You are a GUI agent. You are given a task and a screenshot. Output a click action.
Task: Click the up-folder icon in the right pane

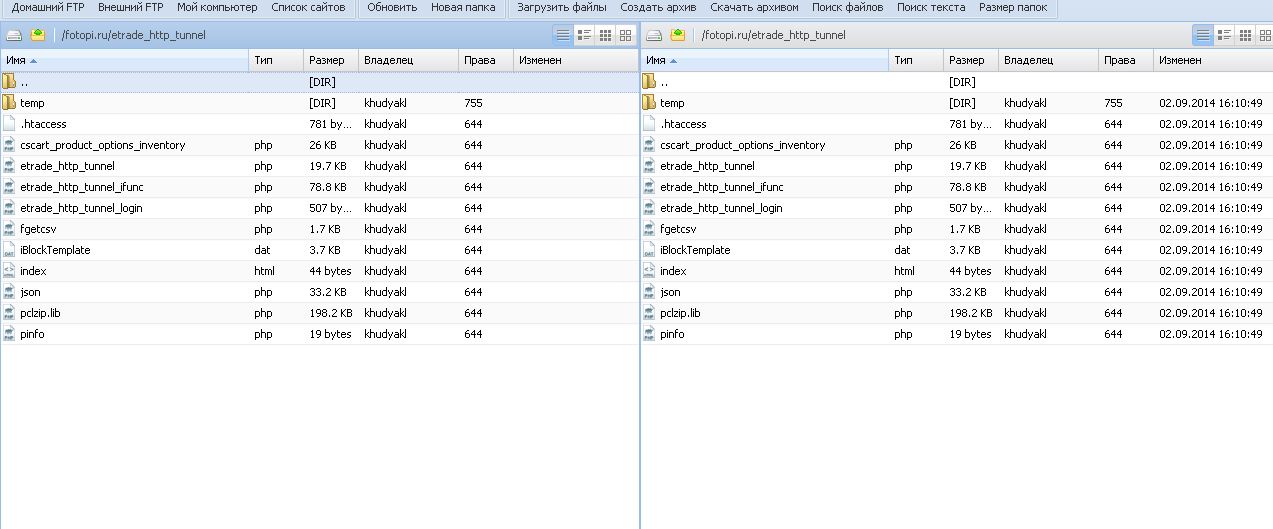pyautogui.click(x=678, y=35)
